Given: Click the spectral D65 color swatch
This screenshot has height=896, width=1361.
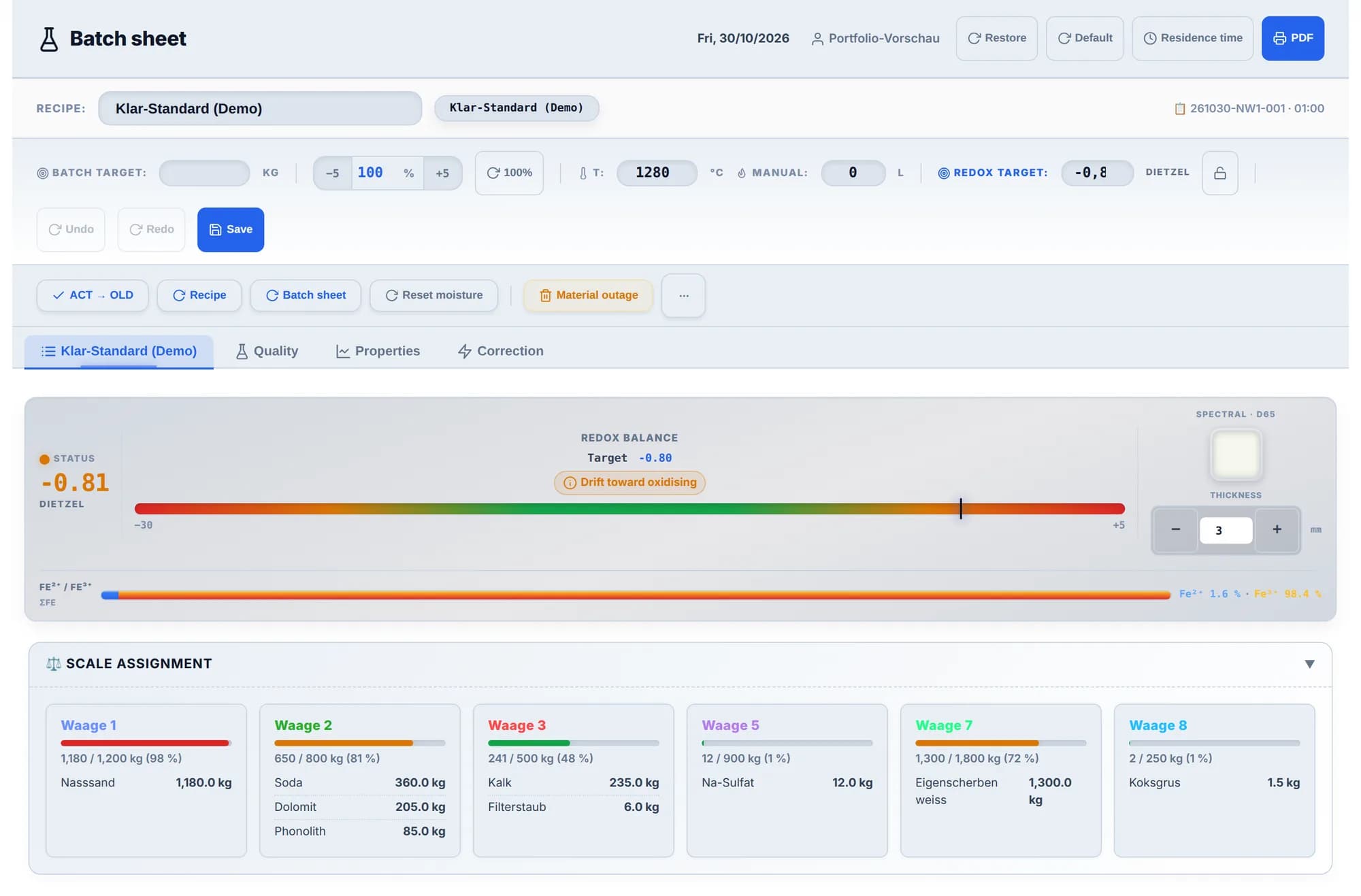Looking at the screenshot, I should point(1236,454).
